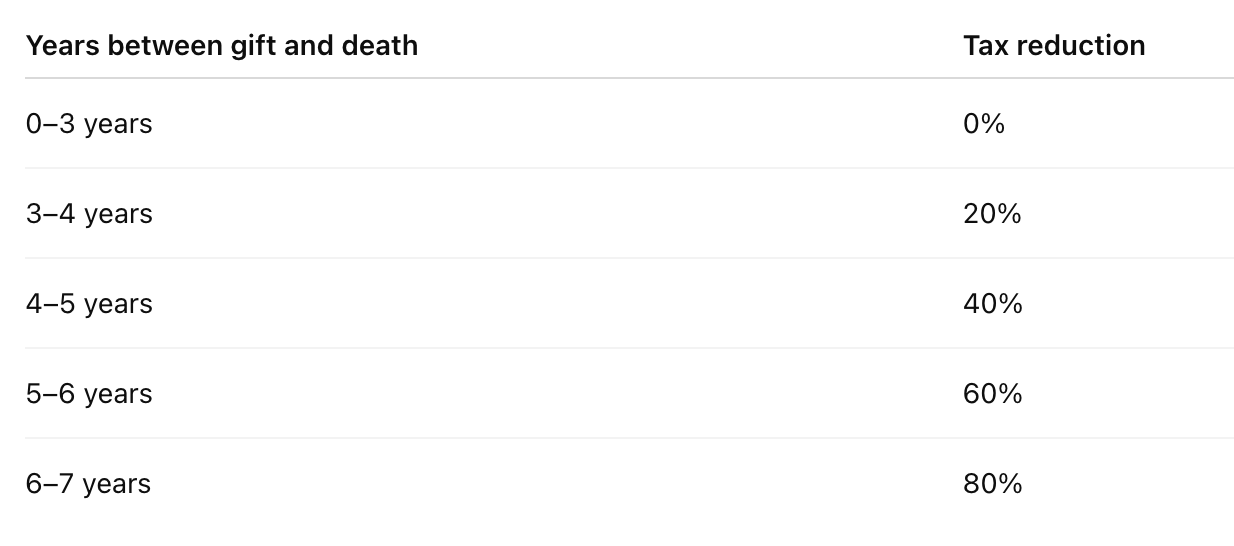Select the "0–3 years" cell

(x=89, y=124)
